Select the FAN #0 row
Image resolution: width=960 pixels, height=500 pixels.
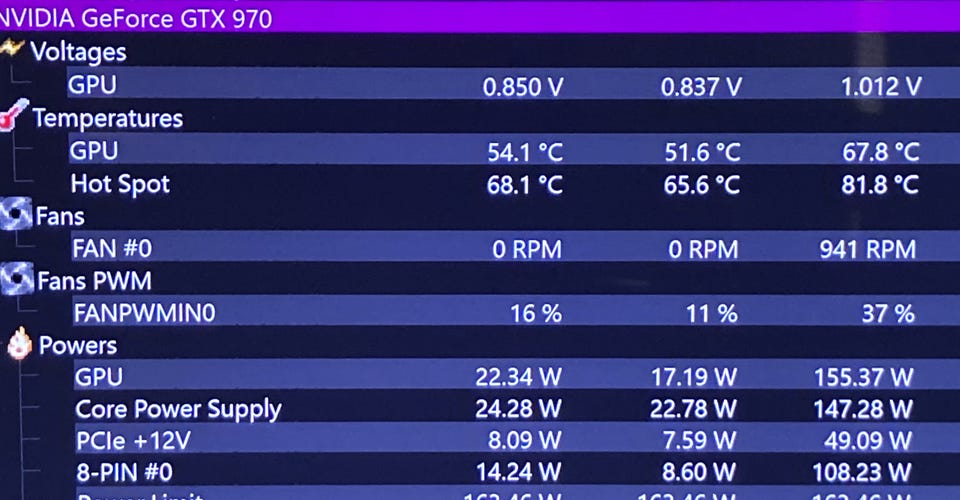point(516,248)
